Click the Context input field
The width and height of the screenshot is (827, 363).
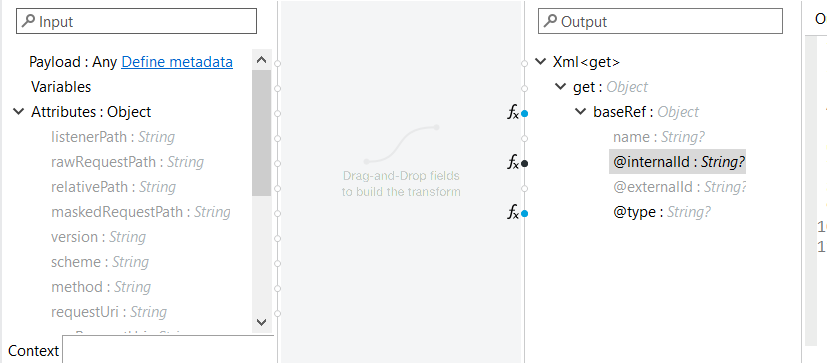168,349
